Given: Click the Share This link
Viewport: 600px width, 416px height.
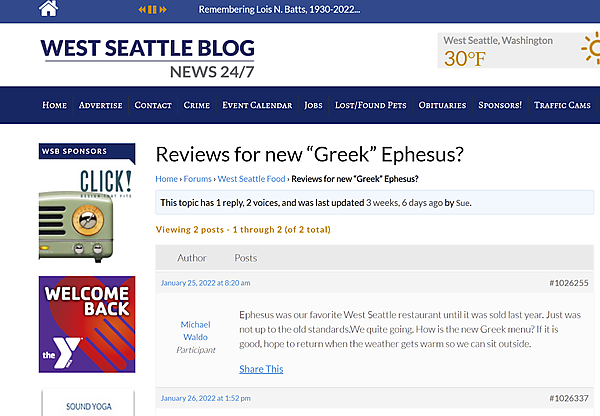Looking at the screenshot, I should point(261,369).
